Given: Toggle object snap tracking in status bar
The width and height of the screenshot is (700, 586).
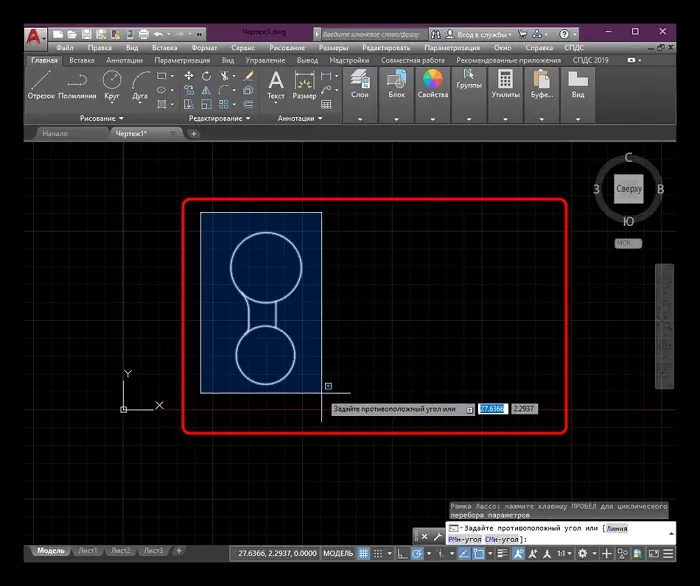Looking at the screenshot, I should coord(464,554).
